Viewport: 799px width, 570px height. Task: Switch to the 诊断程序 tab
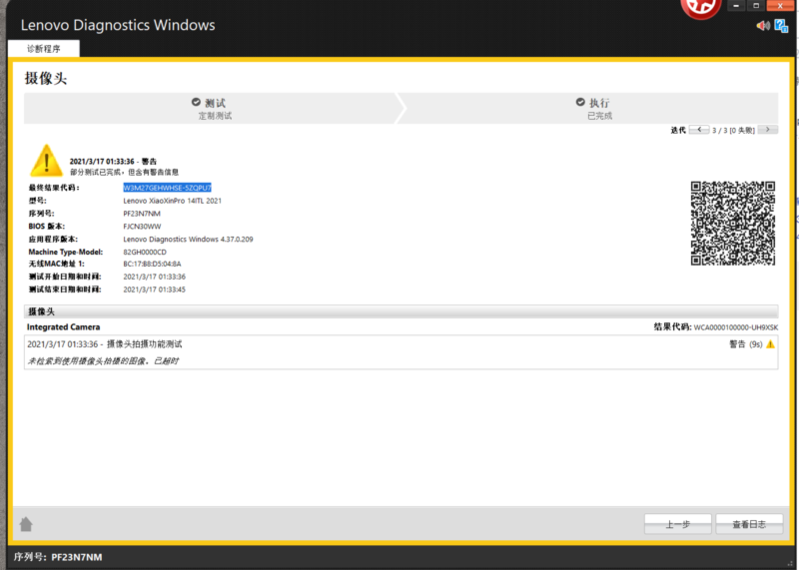click(x=44, y=48)
